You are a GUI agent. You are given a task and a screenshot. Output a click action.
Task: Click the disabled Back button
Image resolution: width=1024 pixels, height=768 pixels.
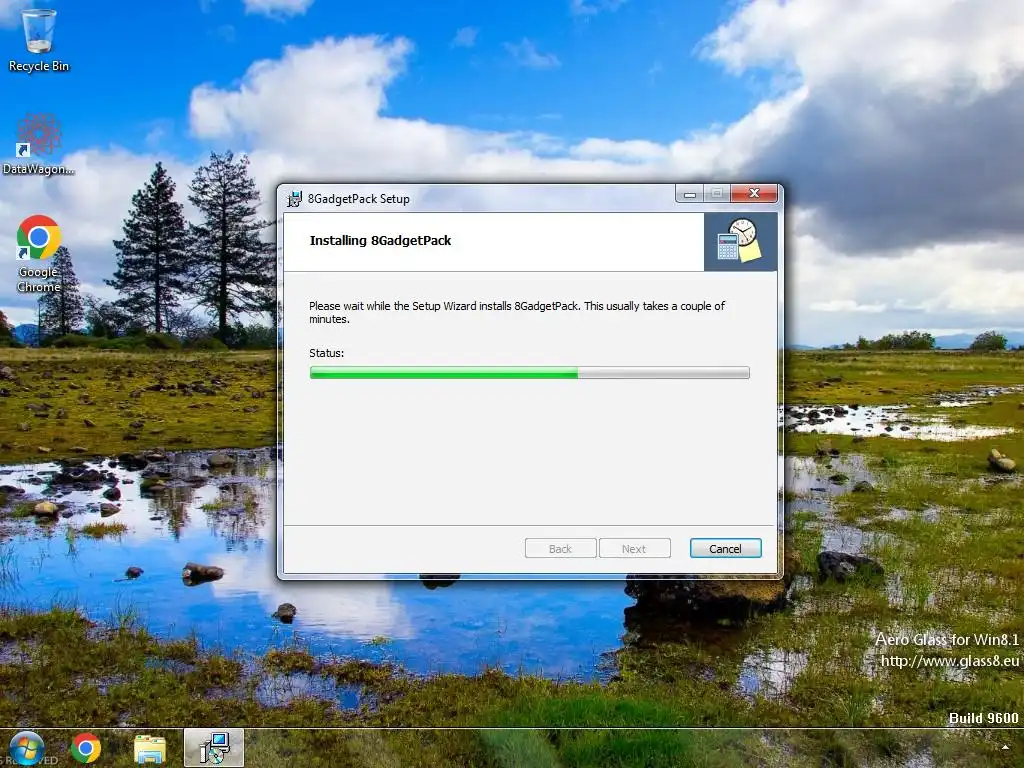coord(560,549)
